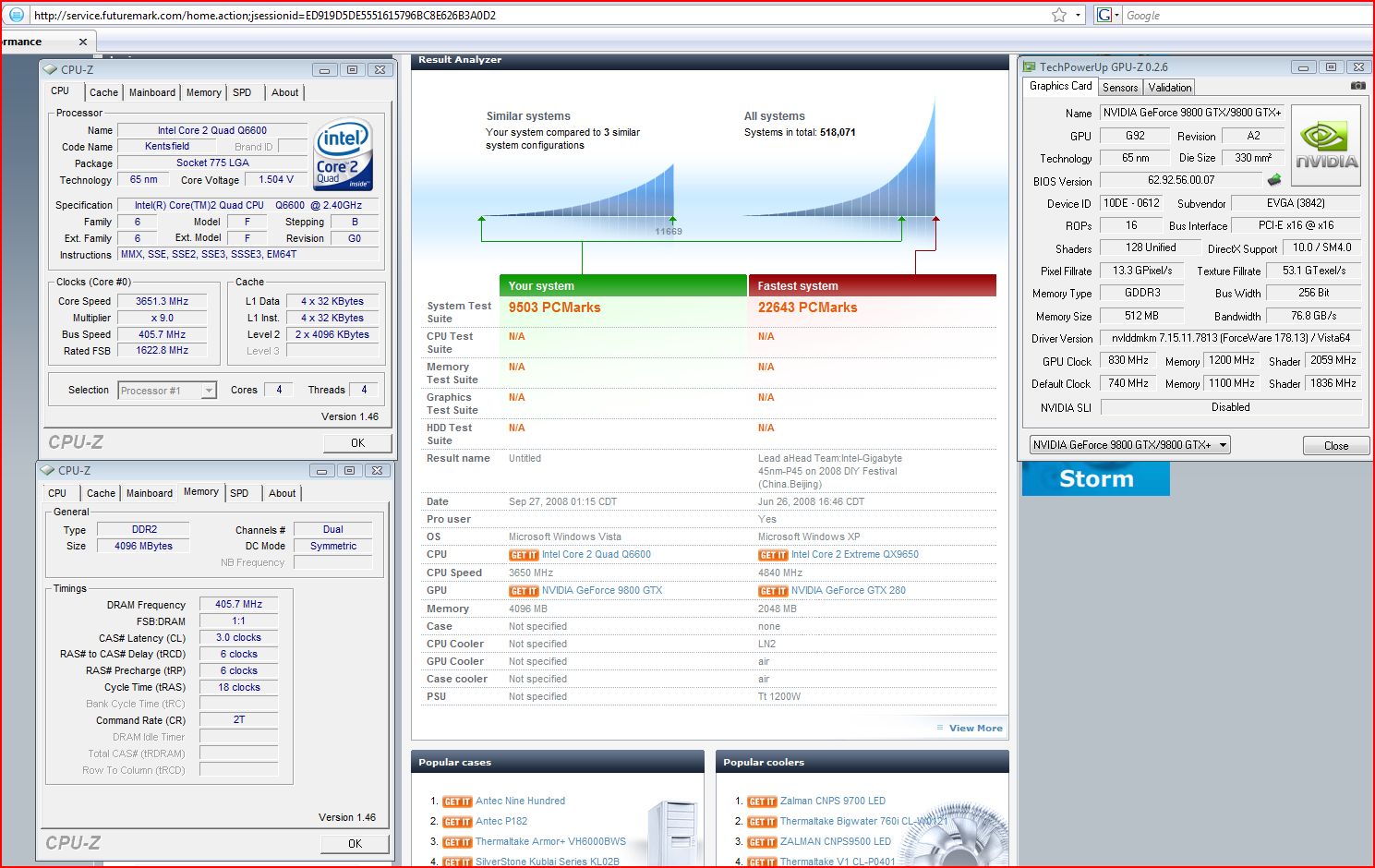The height and width of the screenshot is (868, 1375).
Task: Click the 22643 PCMarks fastest score
Action: point(807,307)
